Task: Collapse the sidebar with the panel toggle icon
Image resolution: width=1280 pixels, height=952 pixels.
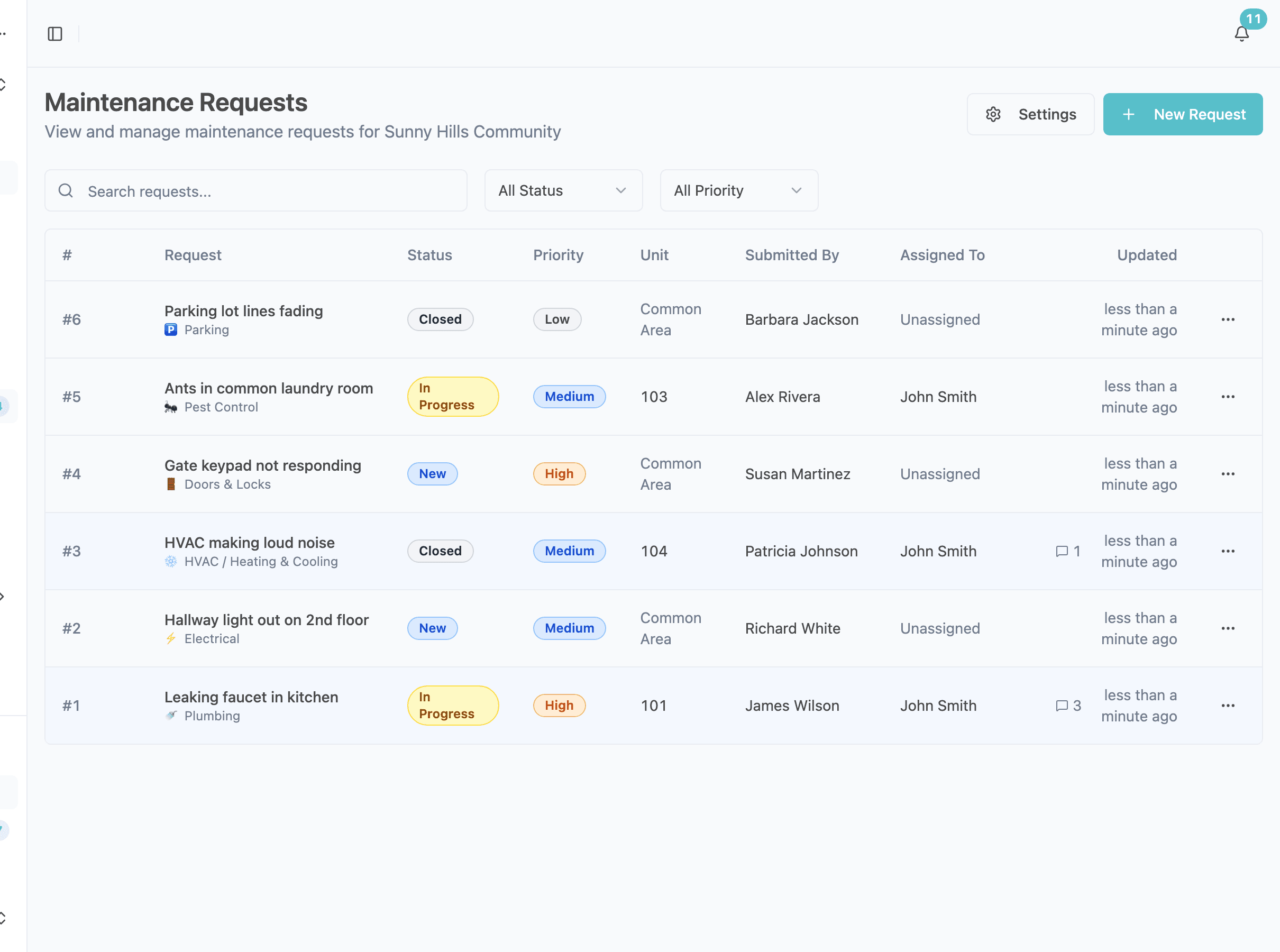Action: coord(56,34)
